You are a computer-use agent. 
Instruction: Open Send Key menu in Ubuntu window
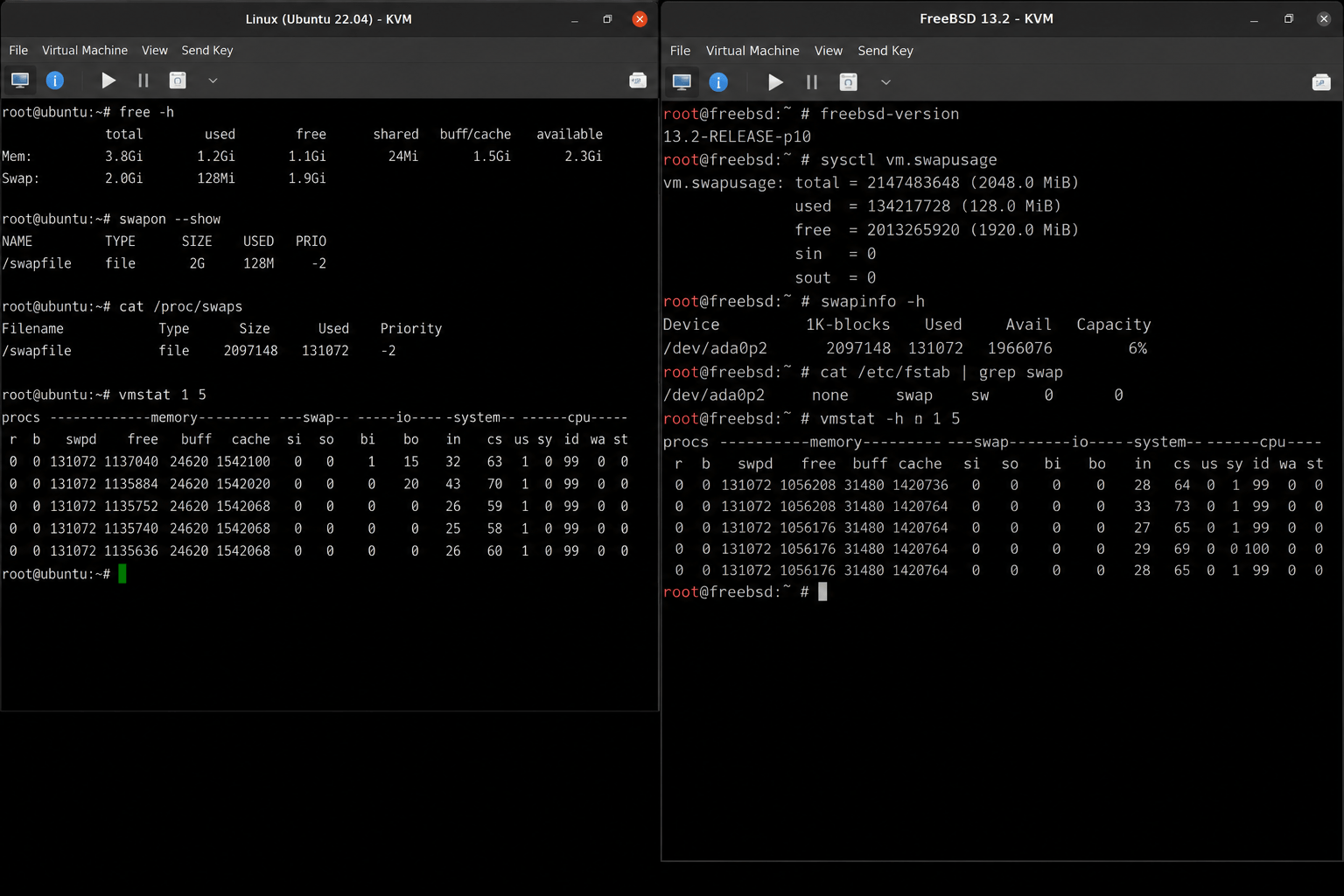tap(207, 50)
